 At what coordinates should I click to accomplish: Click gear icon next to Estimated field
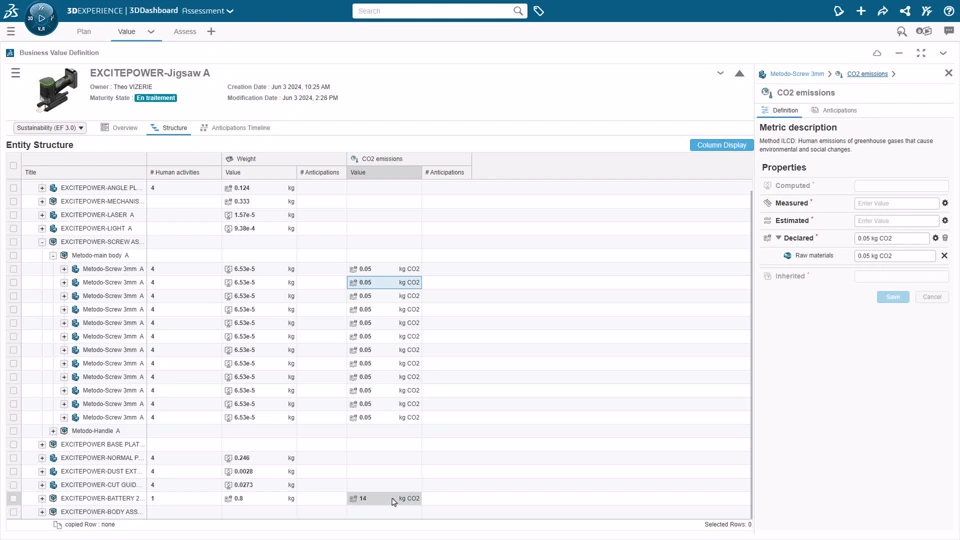click(x=945, y=220)
